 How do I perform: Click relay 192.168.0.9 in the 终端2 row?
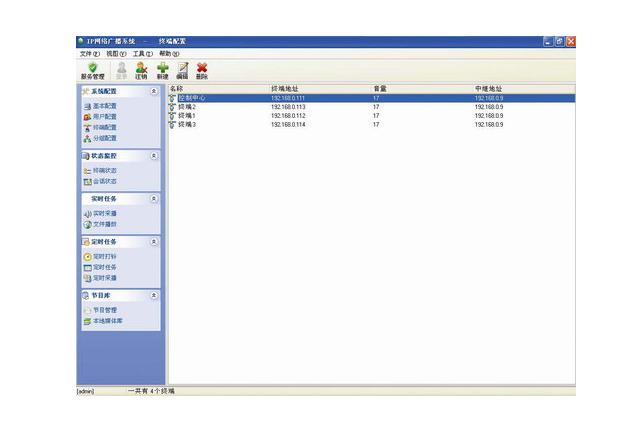click(489, 107)
